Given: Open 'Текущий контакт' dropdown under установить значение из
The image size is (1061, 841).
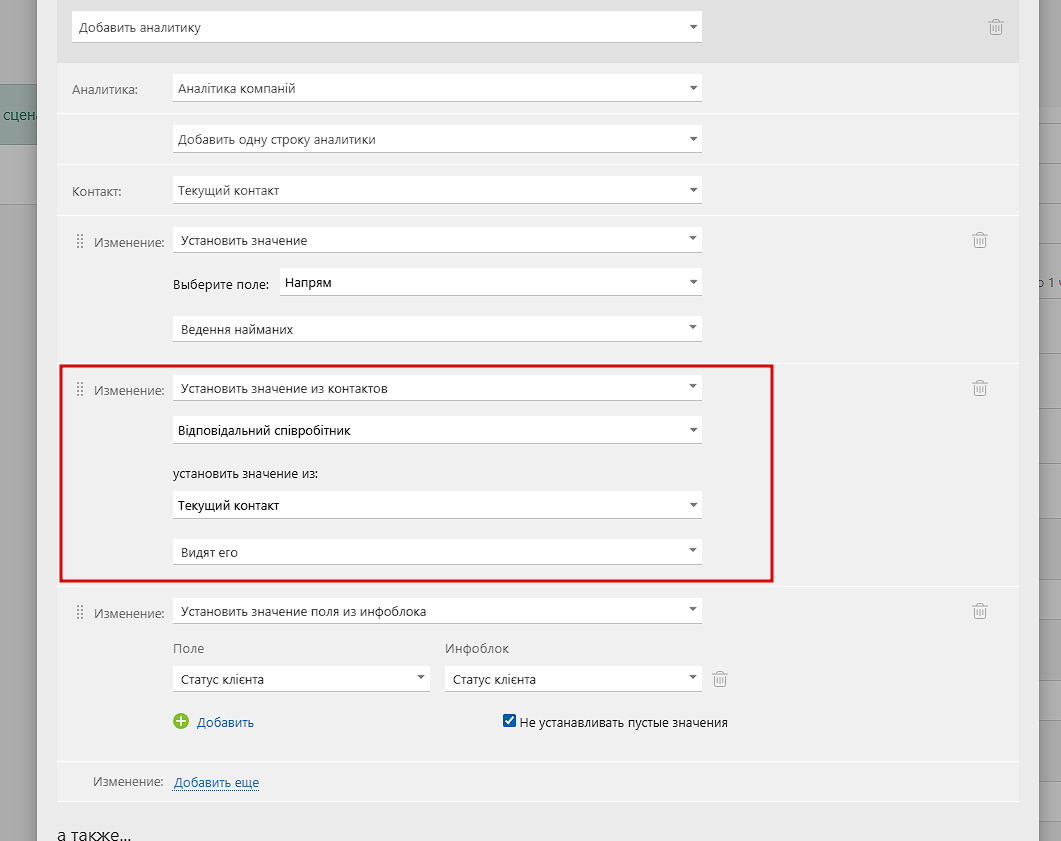Looking at the screenshot, I should click(x=437, y=505).
